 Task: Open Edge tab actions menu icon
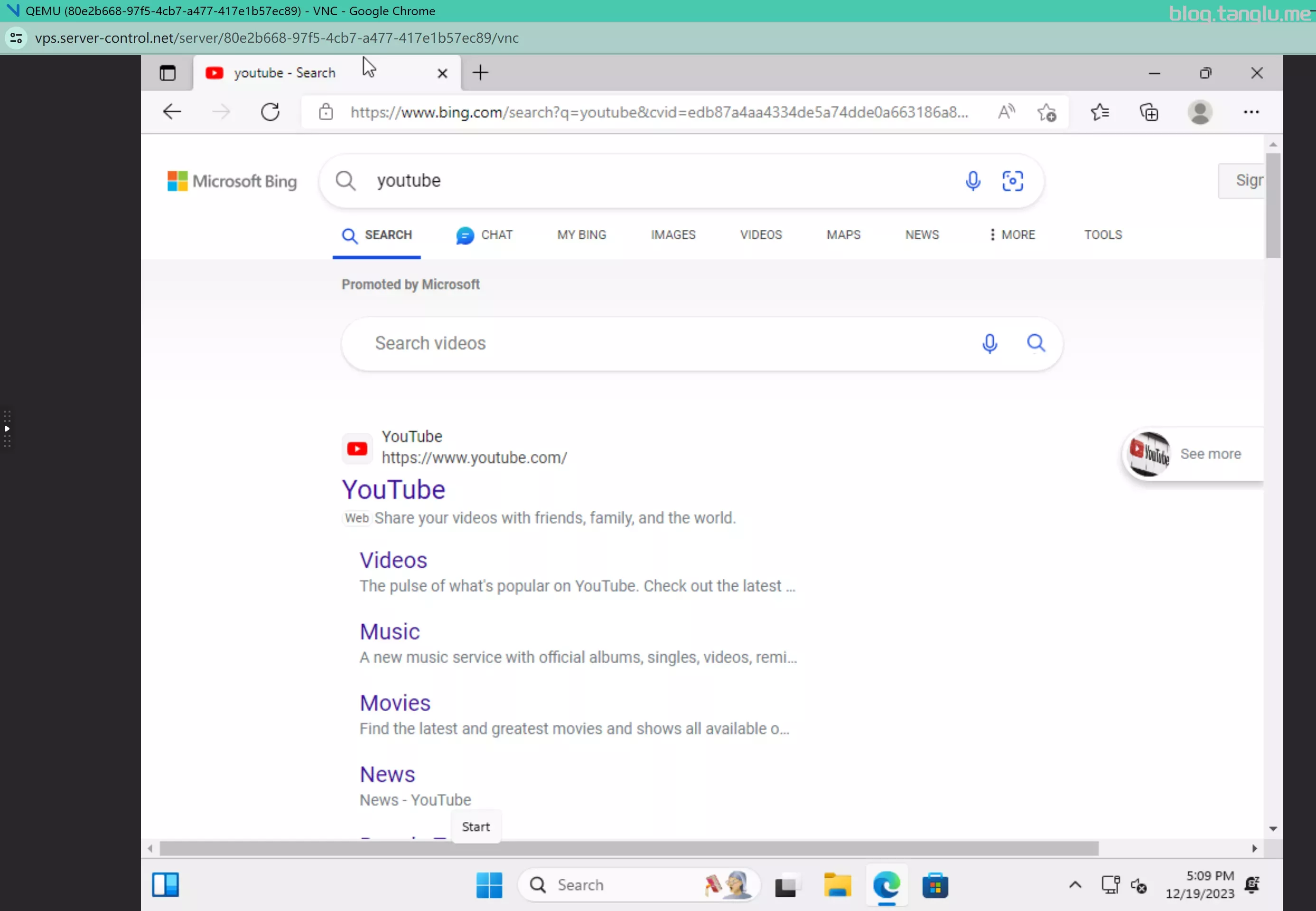point(167,73)
